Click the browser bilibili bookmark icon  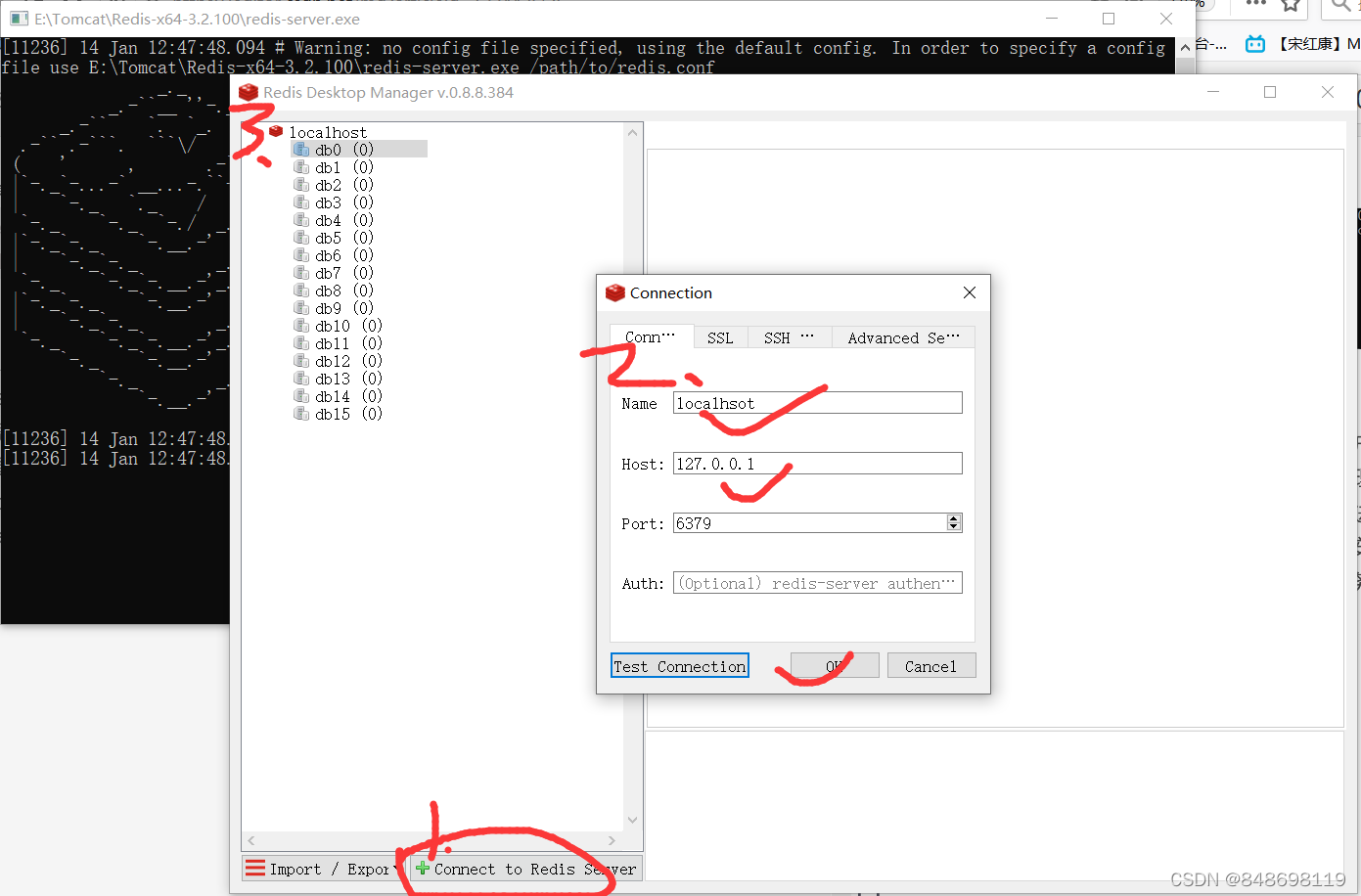(1255, 44)
